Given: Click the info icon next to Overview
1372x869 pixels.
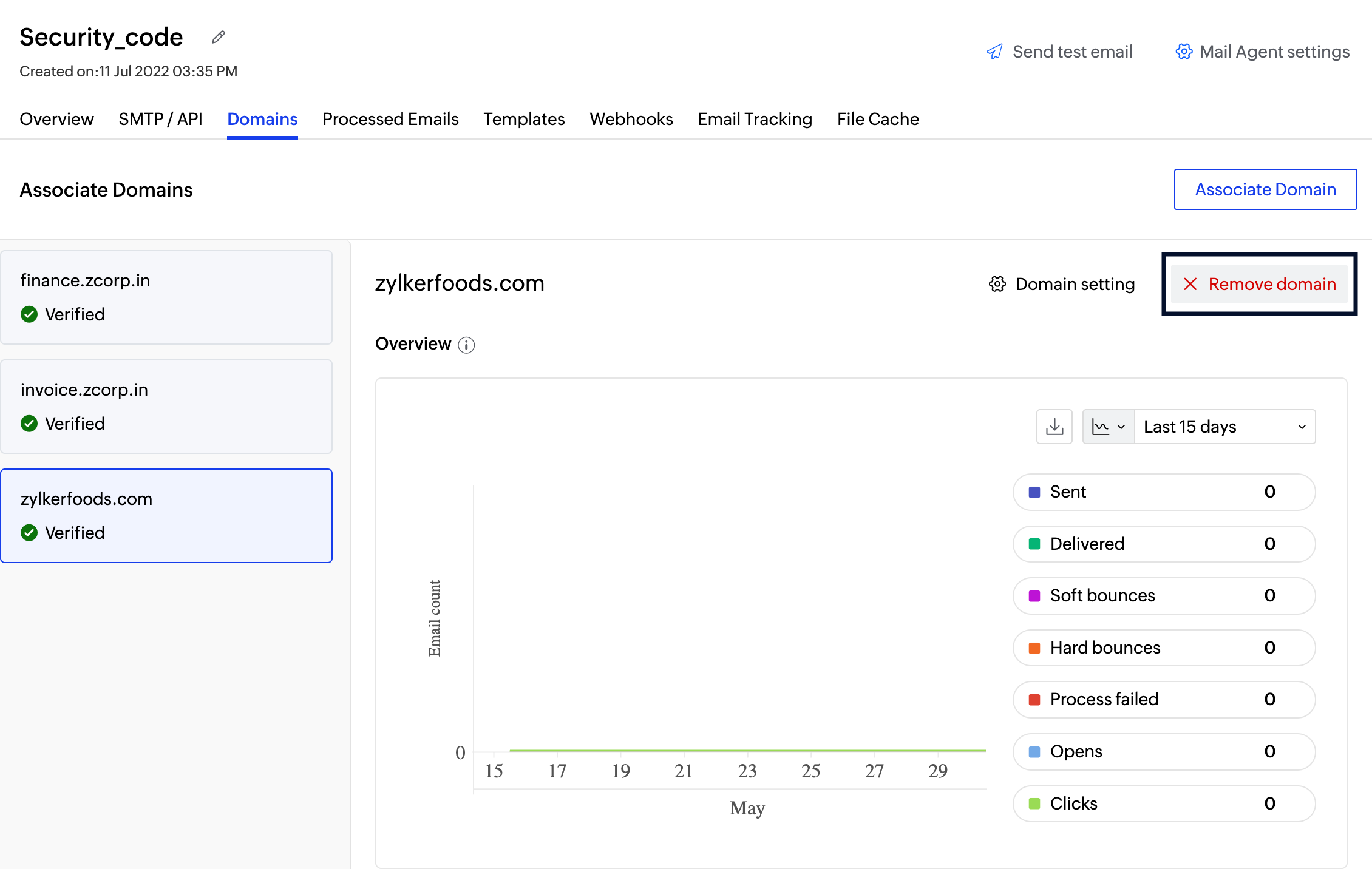Looking at the screenshot, I should point(466,345).
